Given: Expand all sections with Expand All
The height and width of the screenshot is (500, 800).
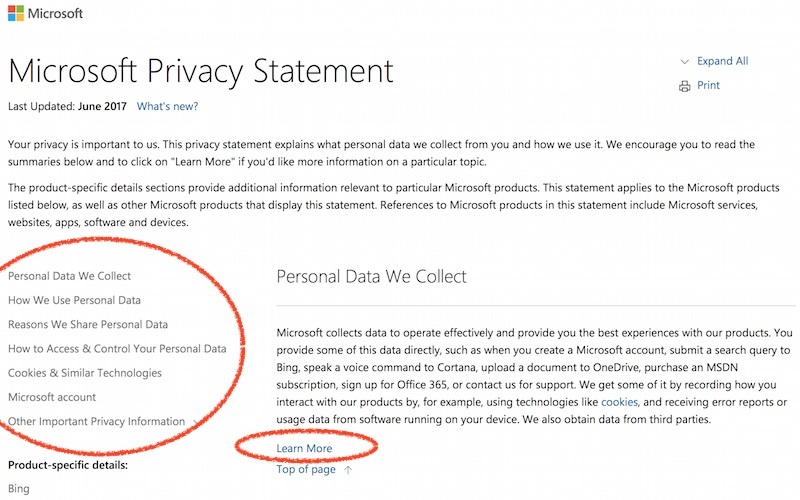Looking at the screenshot, I should [x=722, y=61].
